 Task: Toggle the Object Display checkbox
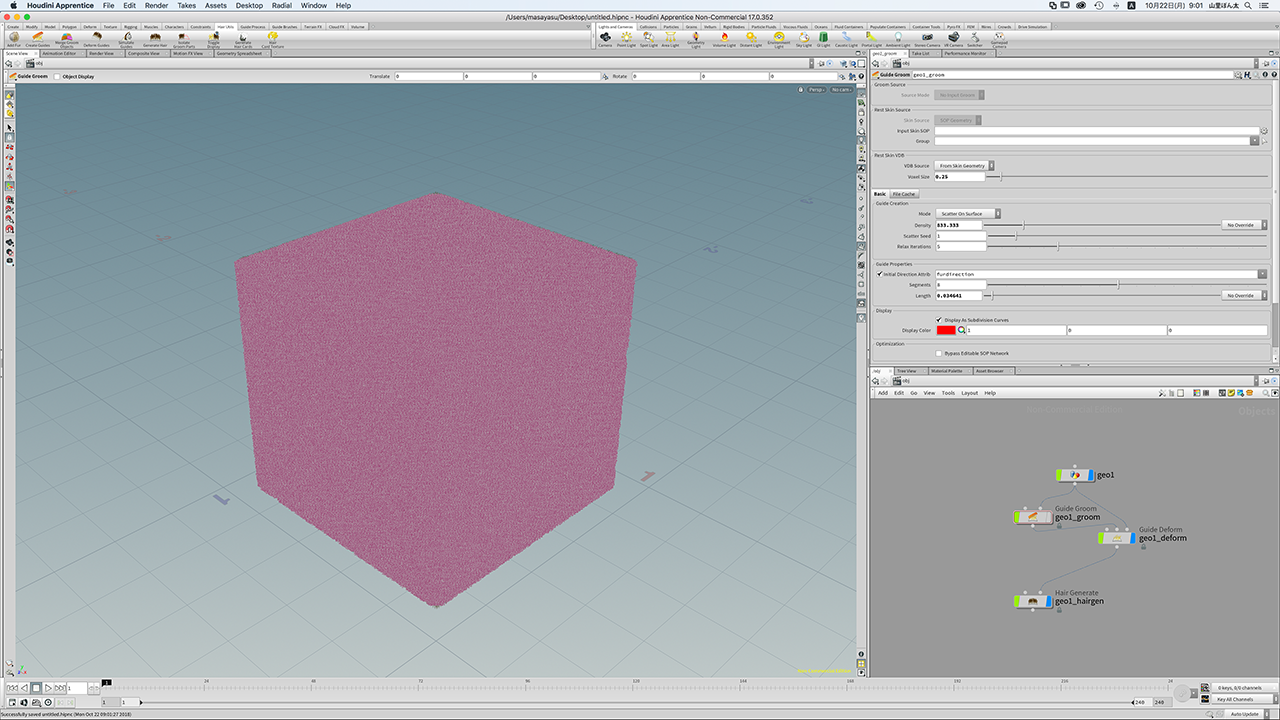click(x=57, y=76)
